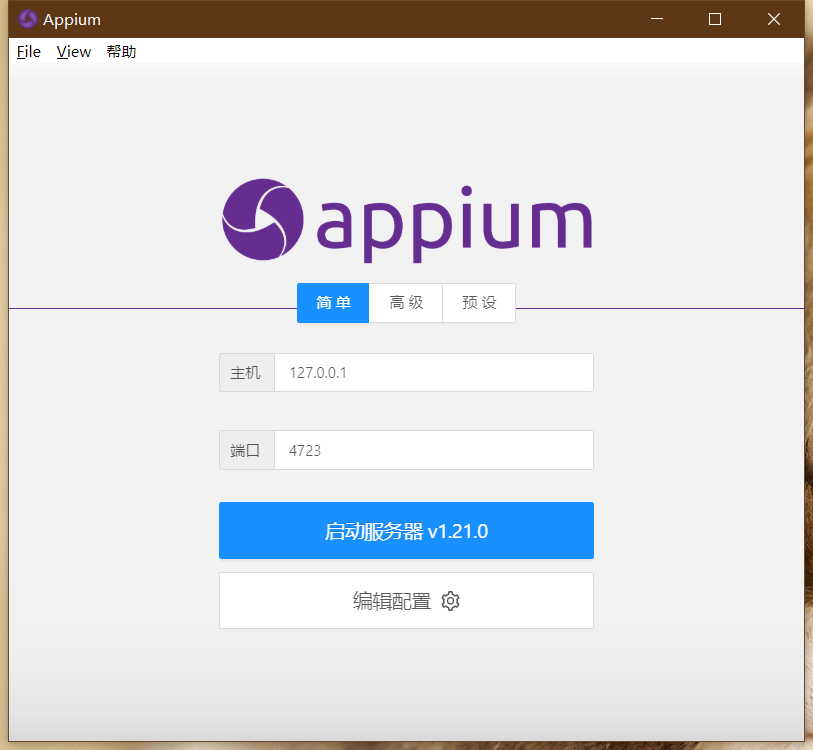Screen dimensions: 813x750
Task: Open 编辑配置 configuration editor
Action: coord(406,601)
